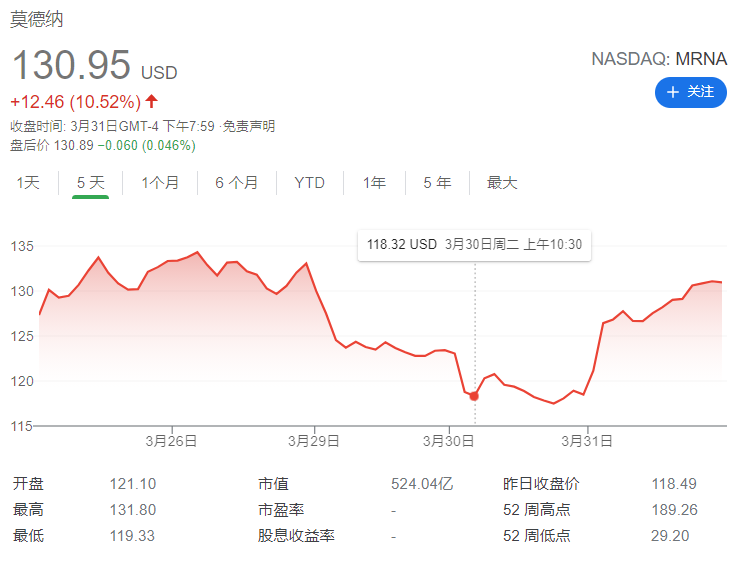This screenshot has width=746, height=563.
Task: Click the red data point on the chart
Action: click(474, 396)
